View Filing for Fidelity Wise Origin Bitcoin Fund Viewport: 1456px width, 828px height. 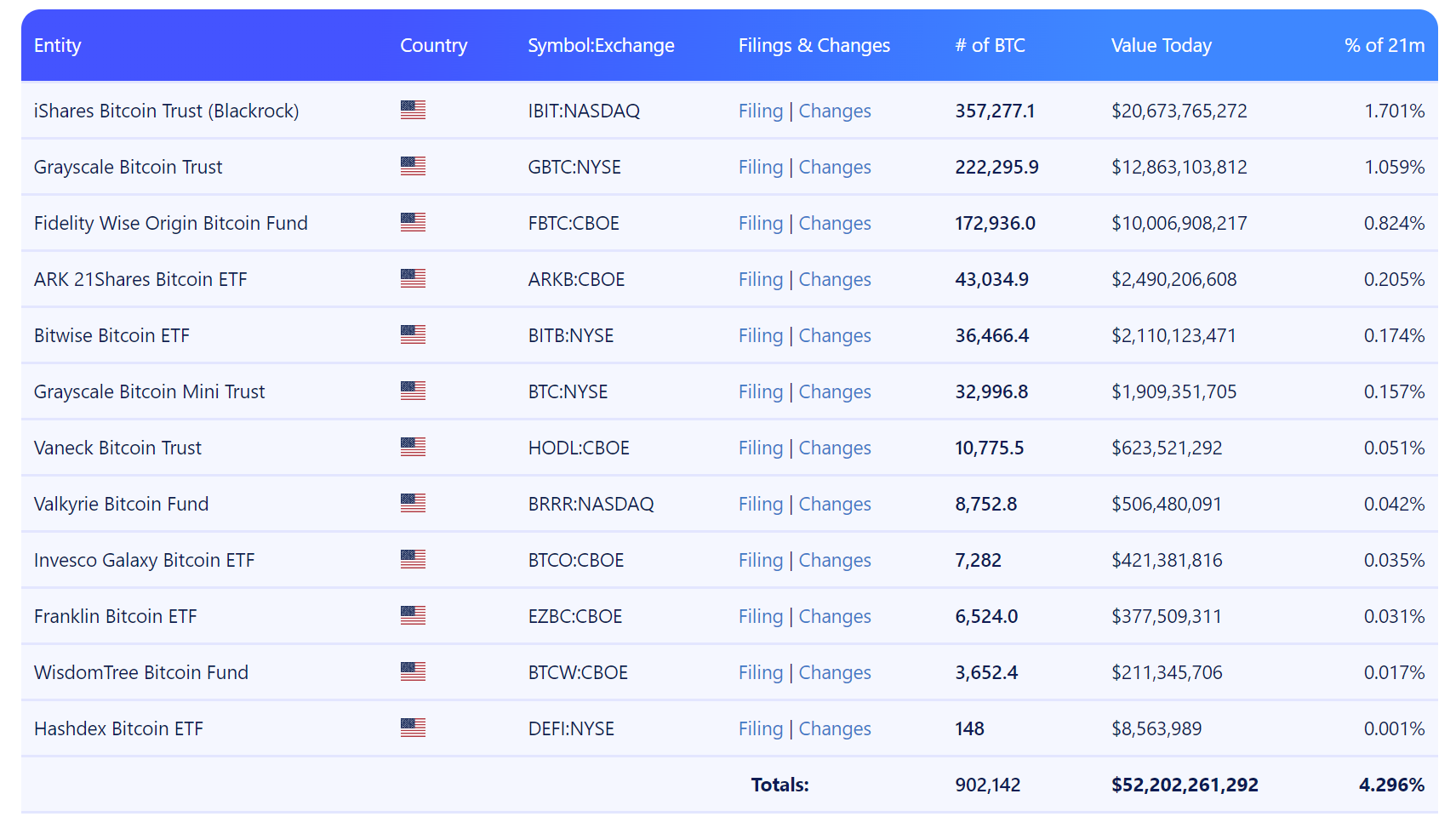tap(760, 224)
